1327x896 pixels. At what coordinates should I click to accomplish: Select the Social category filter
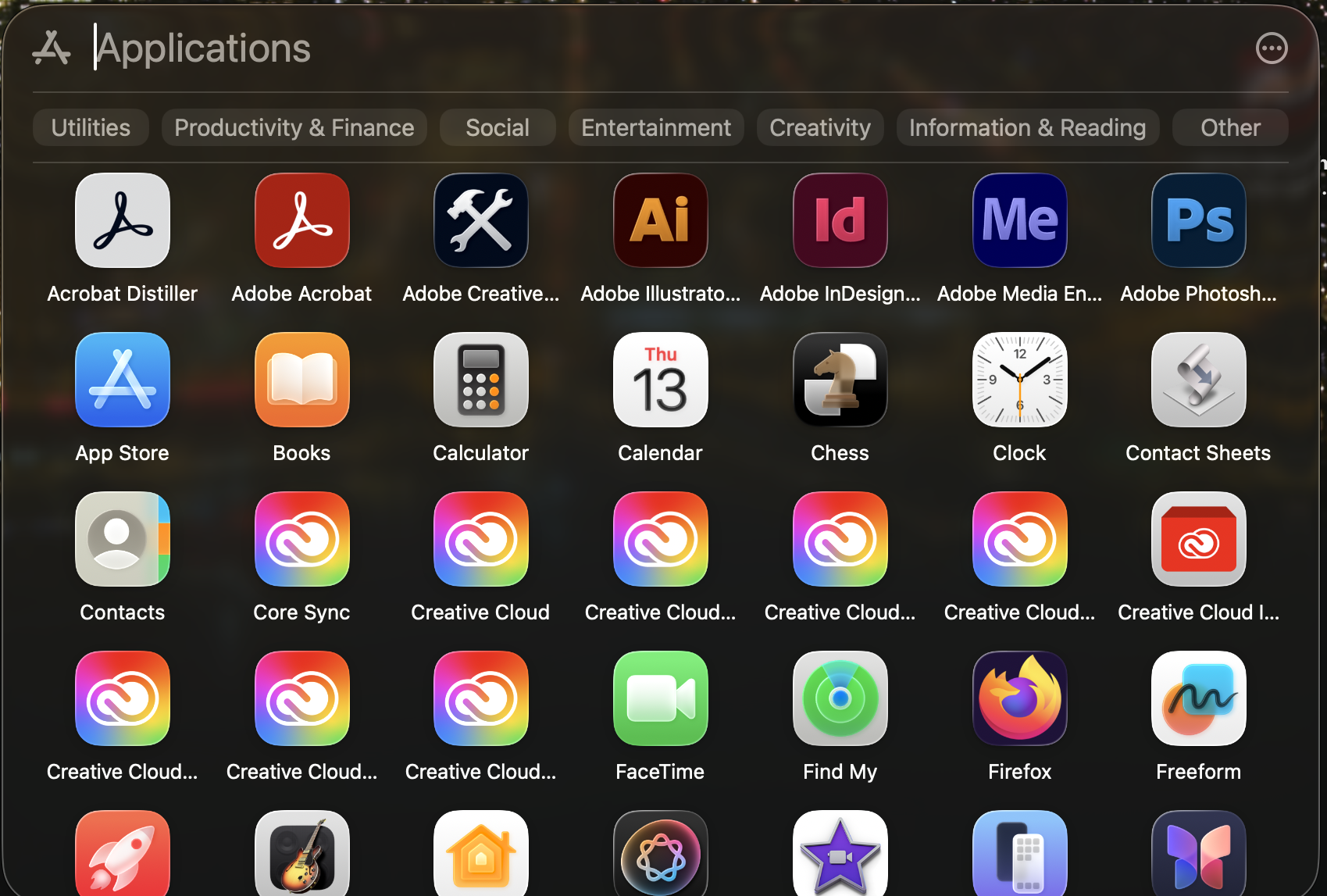point(498,127)
